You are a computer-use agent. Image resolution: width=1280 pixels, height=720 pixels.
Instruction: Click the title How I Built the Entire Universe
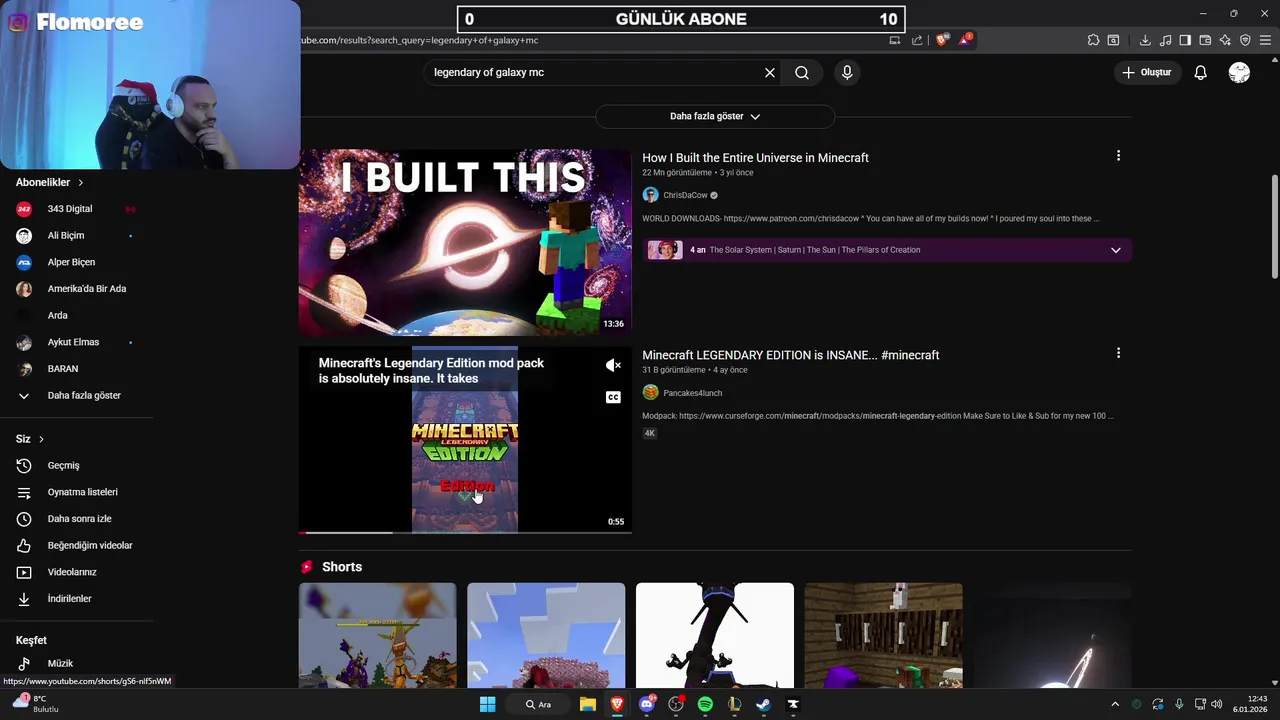[755, 158]
